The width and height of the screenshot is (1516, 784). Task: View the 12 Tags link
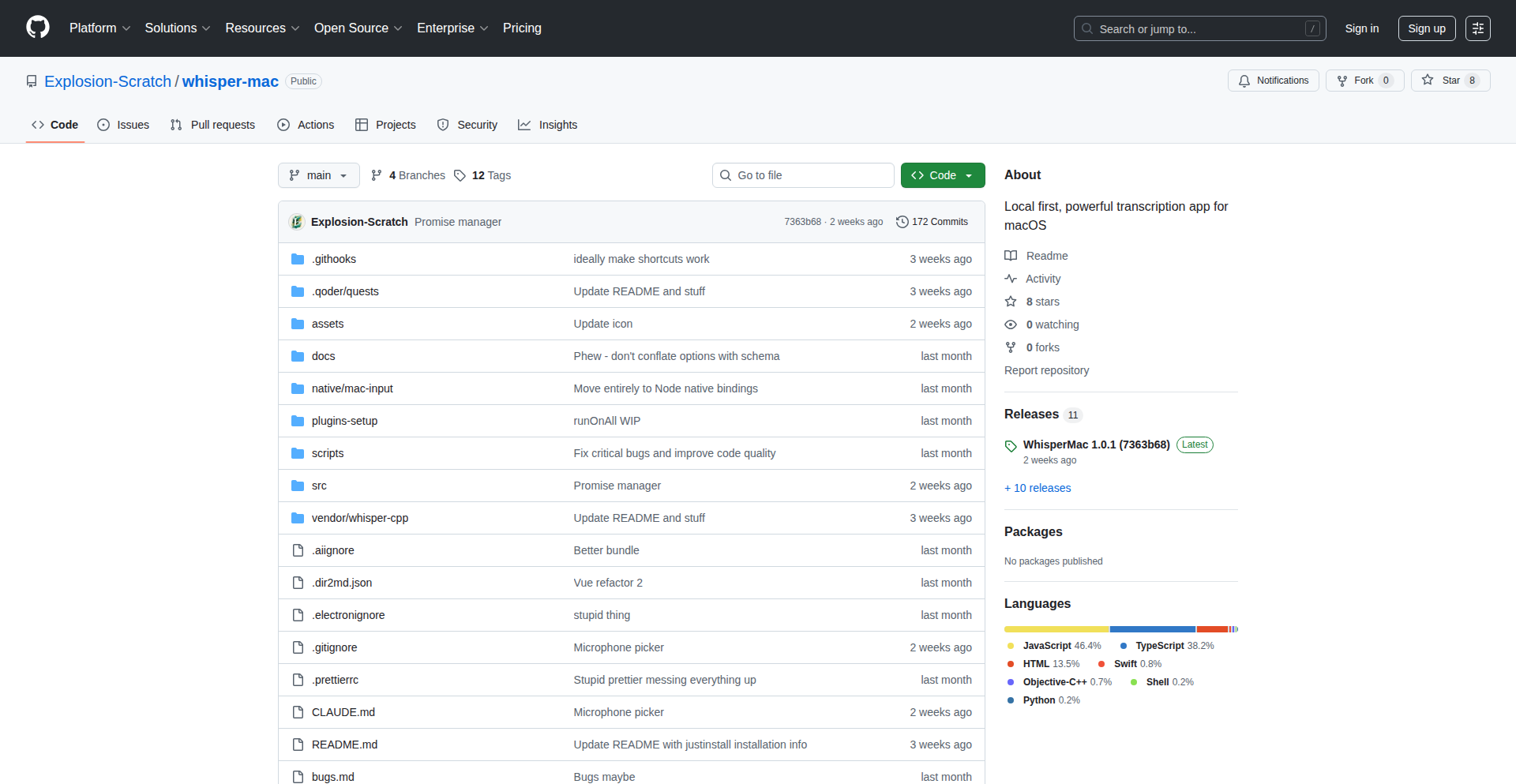click(x=482, y=175)
